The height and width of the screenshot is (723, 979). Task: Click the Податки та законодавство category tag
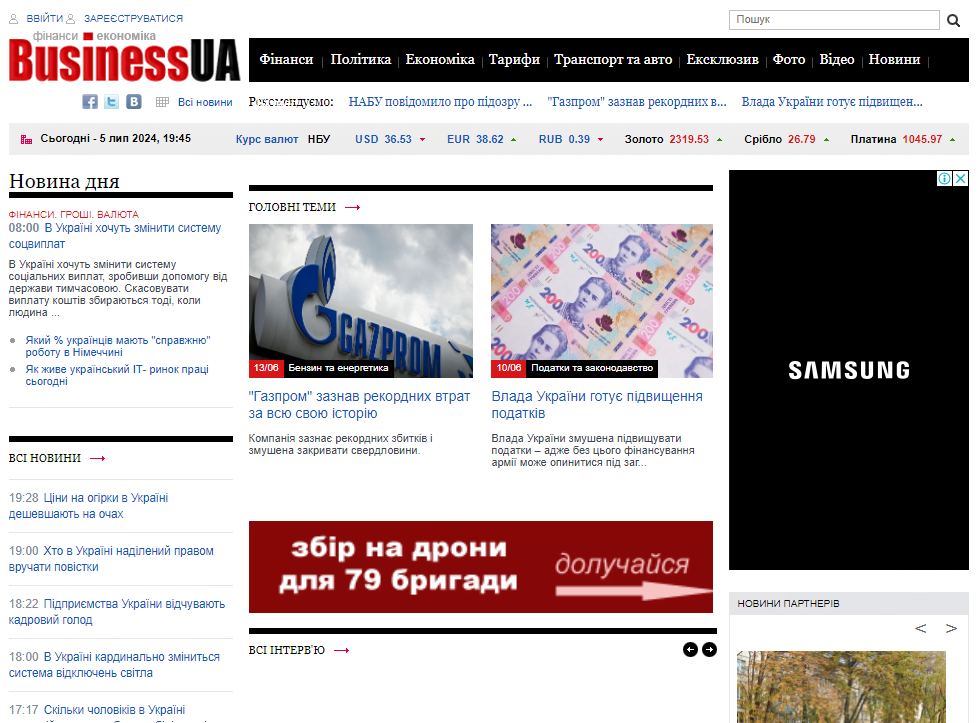[x=592, y=368]
